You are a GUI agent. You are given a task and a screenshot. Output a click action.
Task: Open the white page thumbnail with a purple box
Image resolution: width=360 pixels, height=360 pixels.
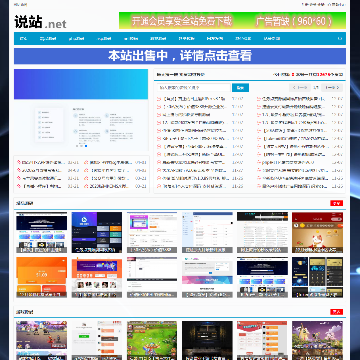pos(152,232)
